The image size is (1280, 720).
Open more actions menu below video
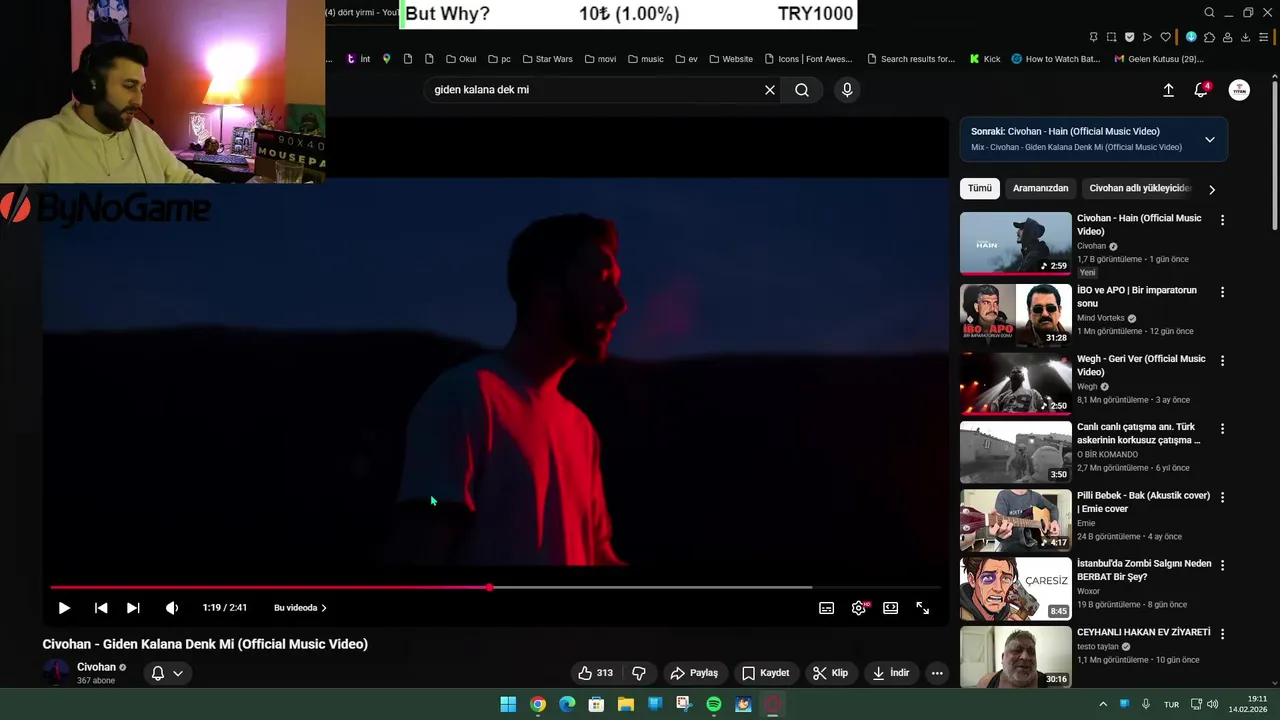(937, 673)
